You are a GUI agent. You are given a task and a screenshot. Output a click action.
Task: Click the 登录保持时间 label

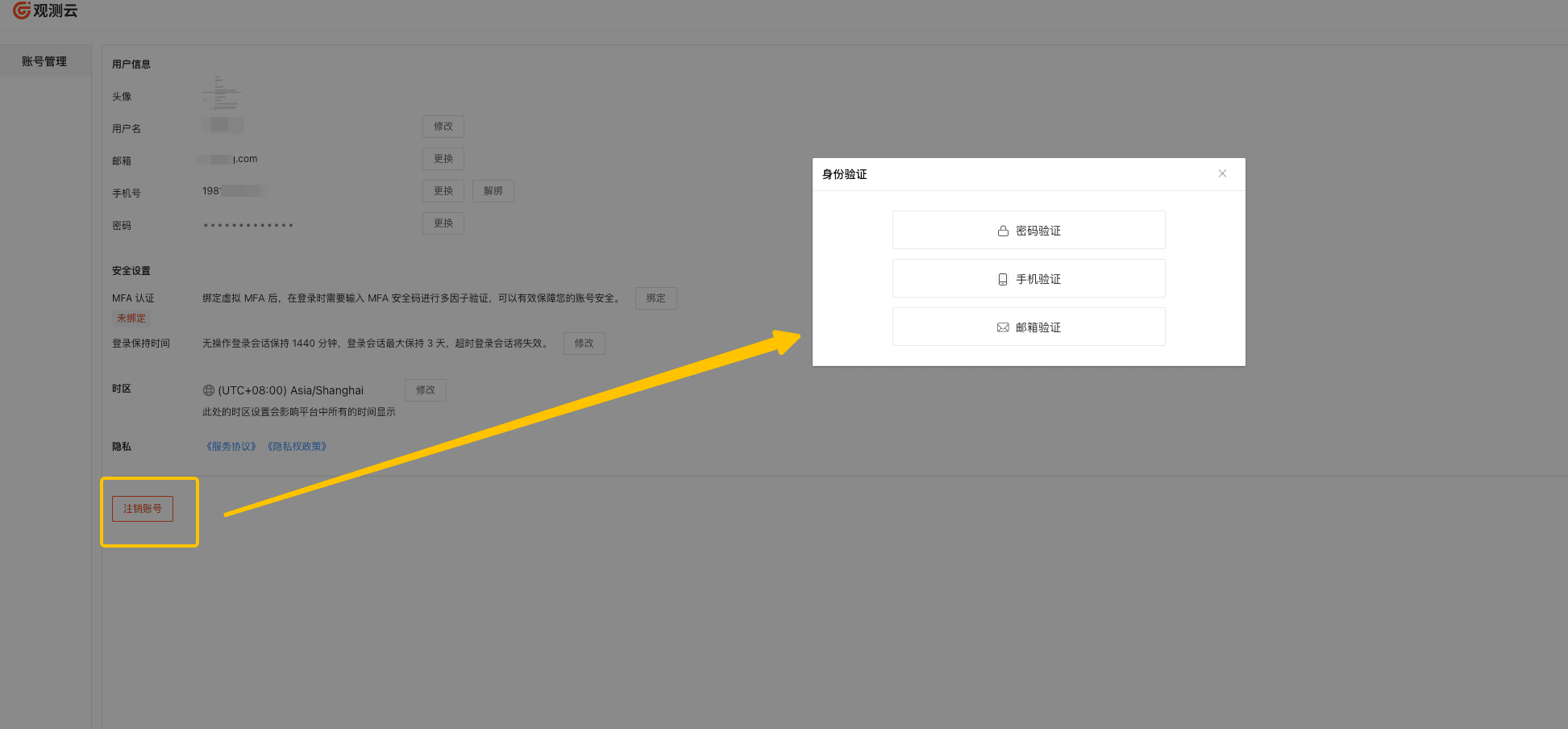141,344
